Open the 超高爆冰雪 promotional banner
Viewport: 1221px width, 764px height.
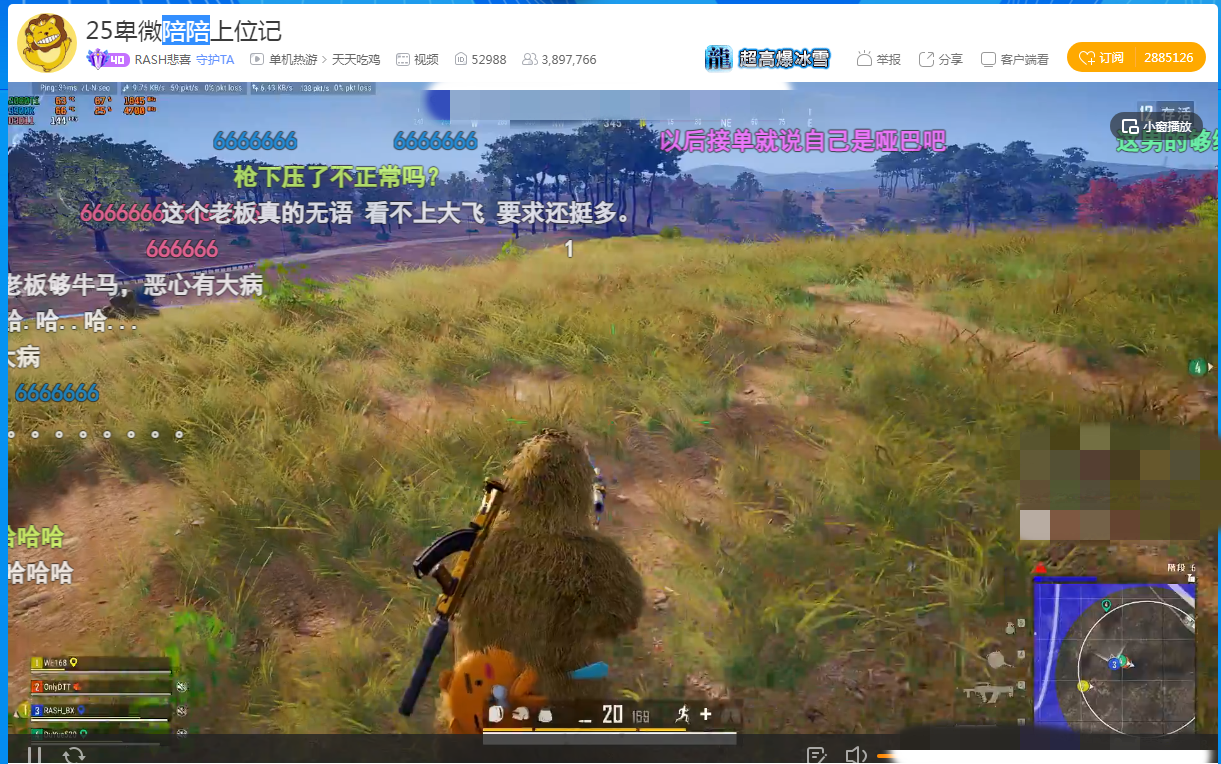[x=768, y=58]
